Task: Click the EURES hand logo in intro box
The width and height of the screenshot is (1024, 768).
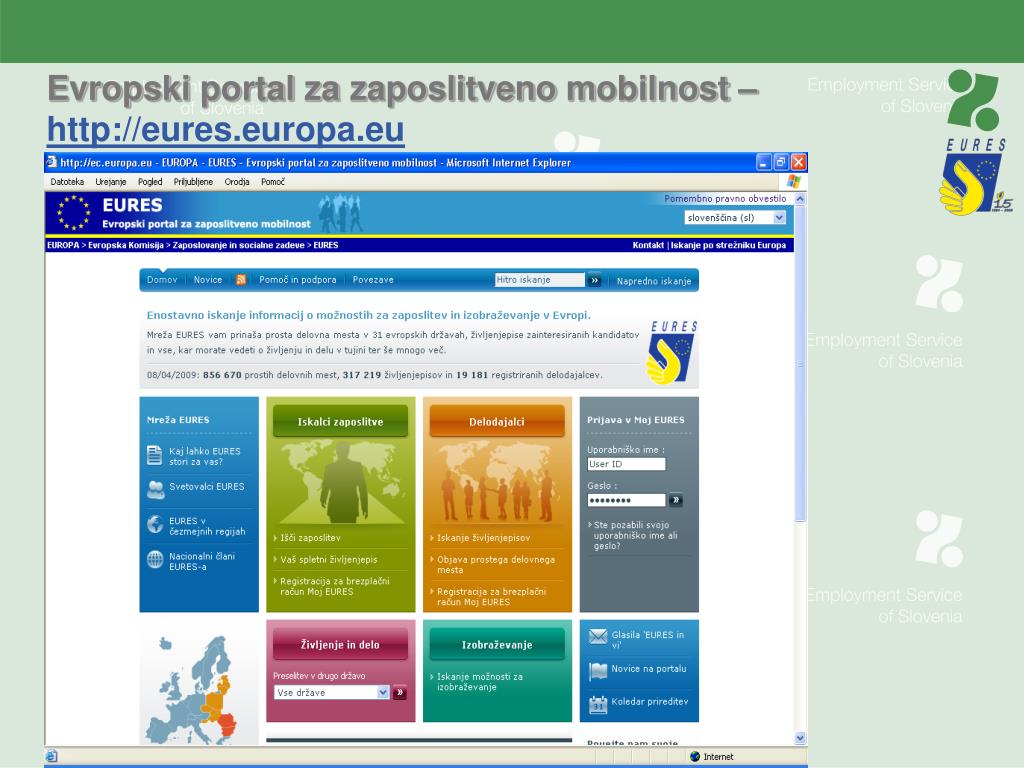Action: [673, 353]
